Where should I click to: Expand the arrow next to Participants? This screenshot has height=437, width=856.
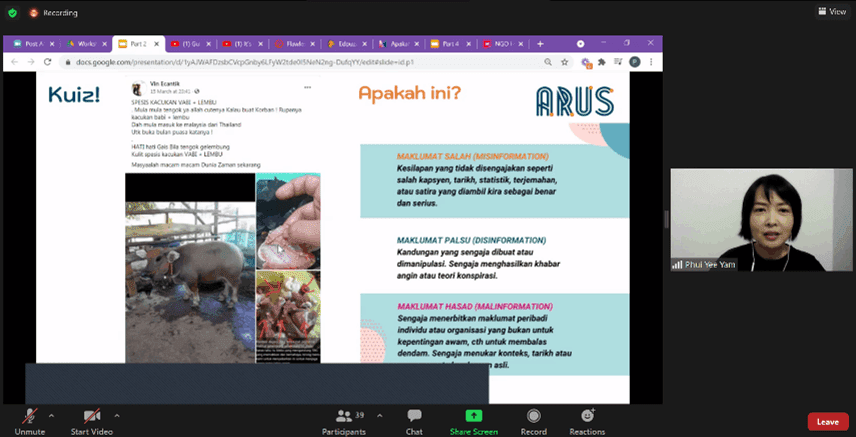(x=379, y=416)
